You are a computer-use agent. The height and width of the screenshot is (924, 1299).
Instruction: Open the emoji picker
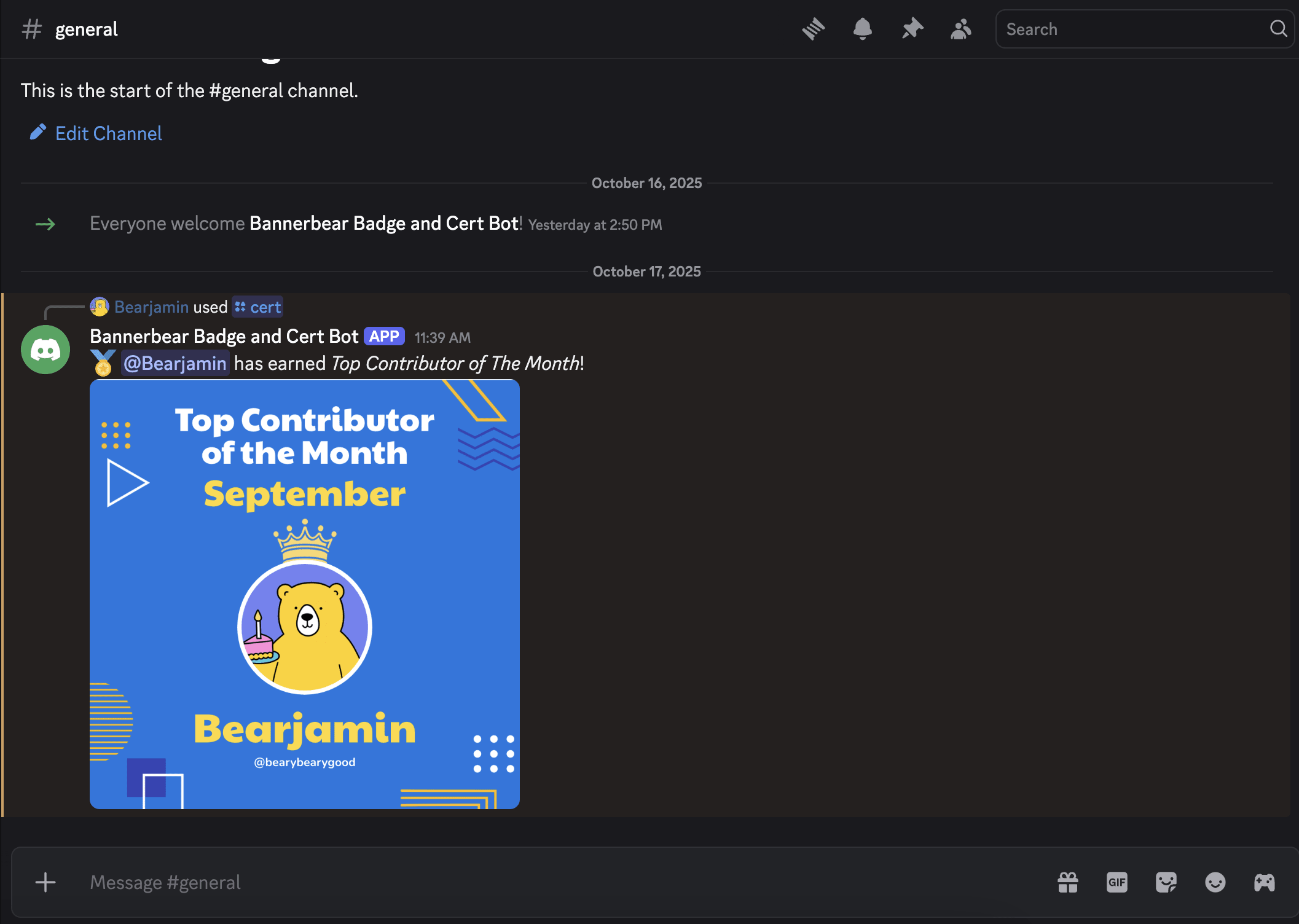click(1215, 883)
